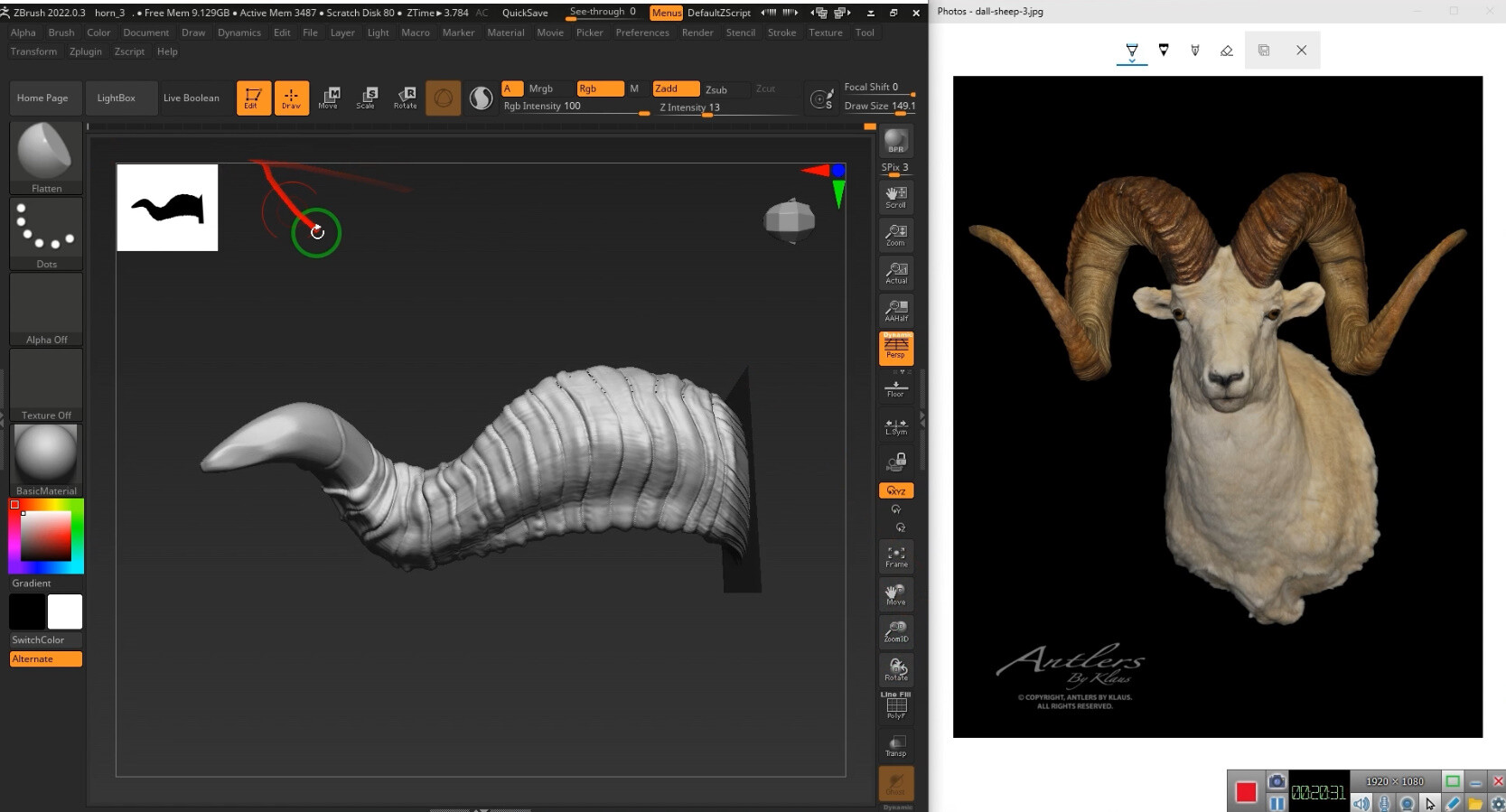
Task: Toggle Zadd sculpt mode
Action: (x=676, y=89)
